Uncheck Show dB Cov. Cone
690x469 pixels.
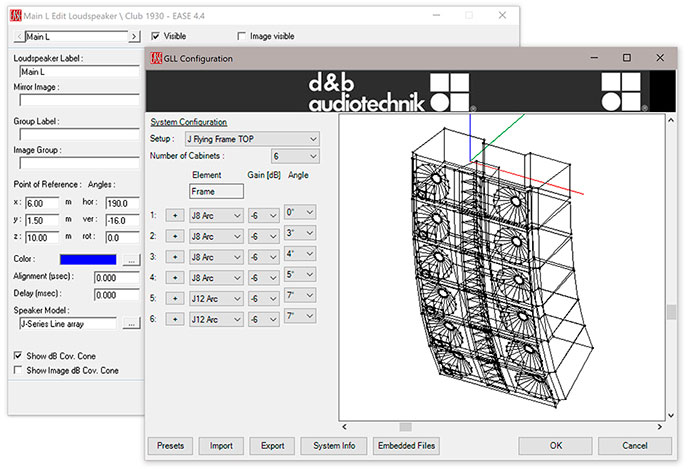tap(18, 355)
